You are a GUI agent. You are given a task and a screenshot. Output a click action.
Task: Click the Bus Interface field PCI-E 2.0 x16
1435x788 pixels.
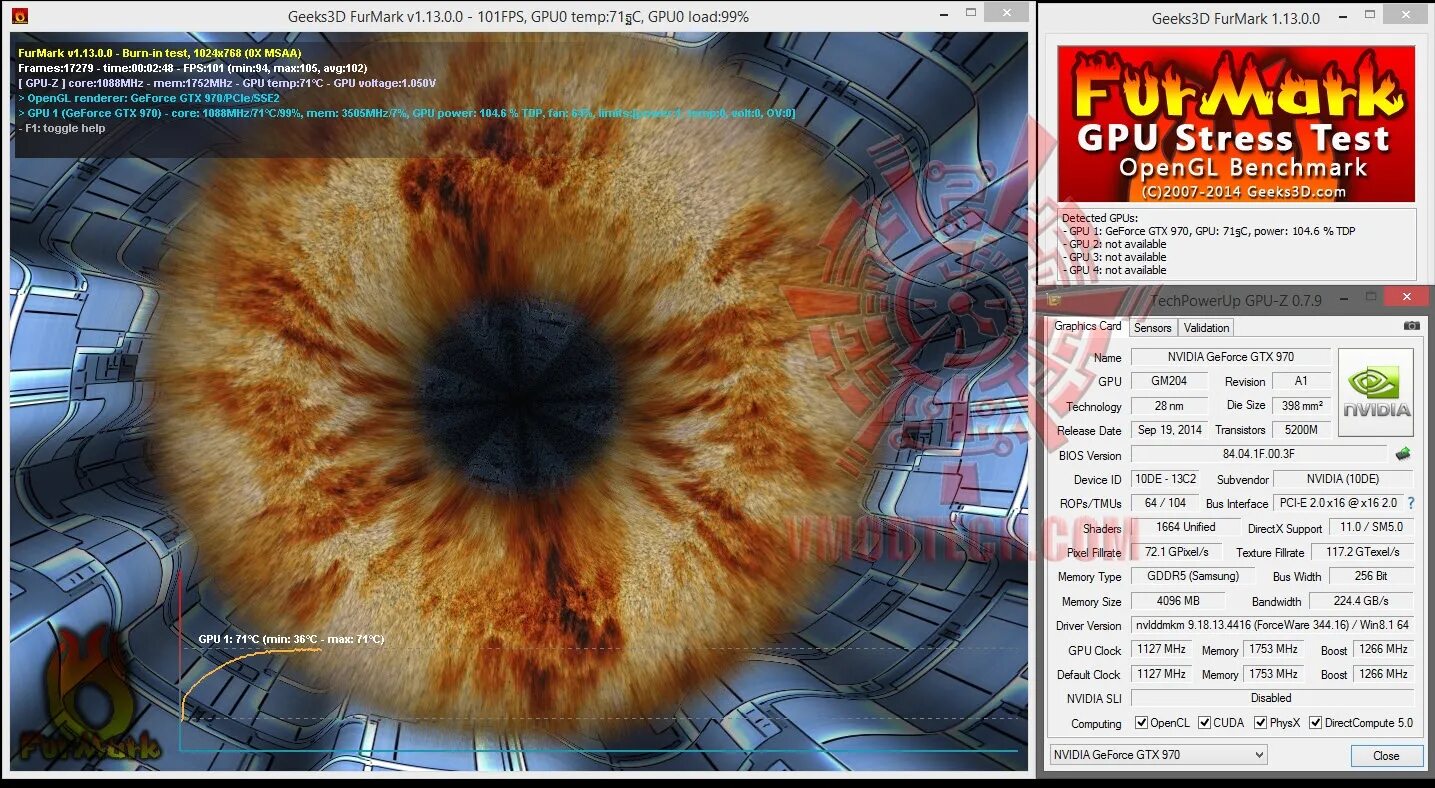click(1337, 503)
